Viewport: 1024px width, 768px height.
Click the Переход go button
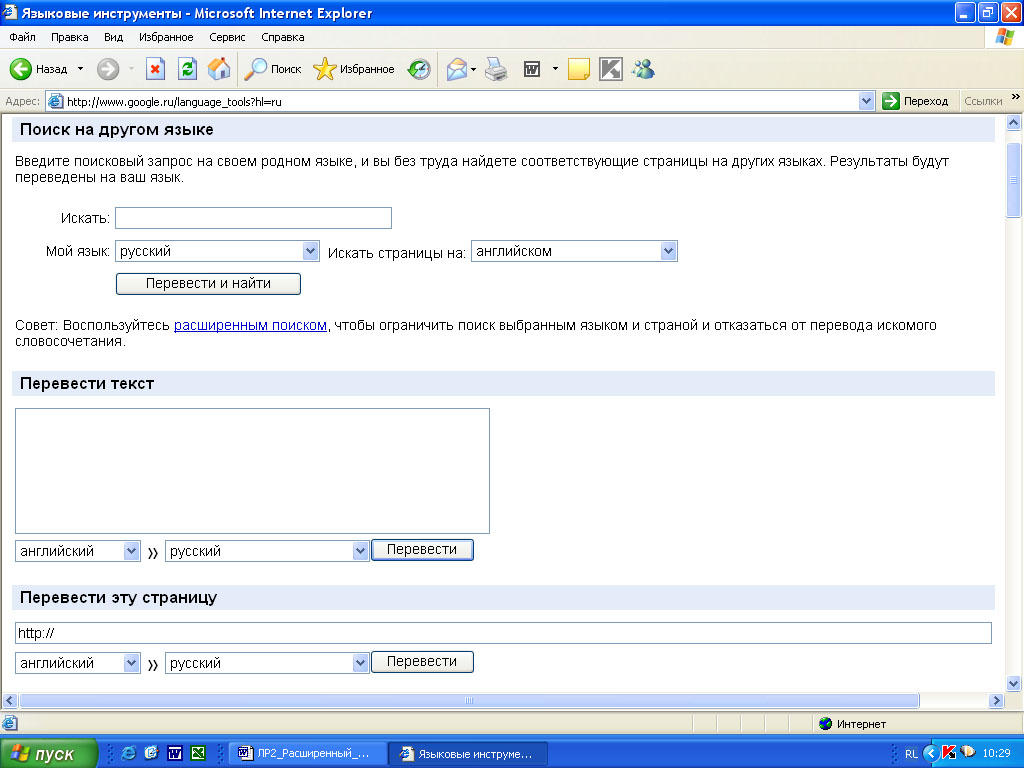click(x=915, y=101)
